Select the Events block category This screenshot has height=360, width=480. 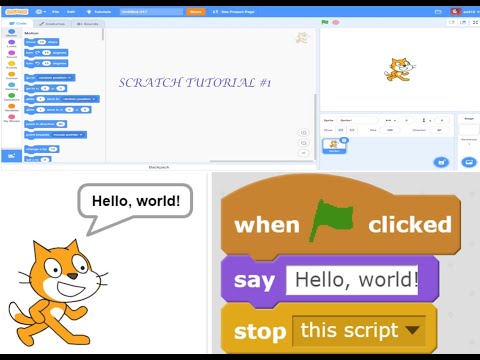11,65
